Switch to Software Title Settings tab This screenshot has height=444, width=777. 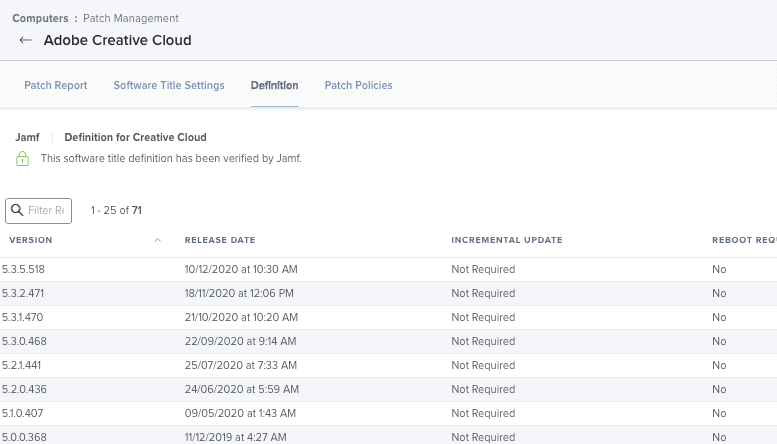(x=169, y=85)
